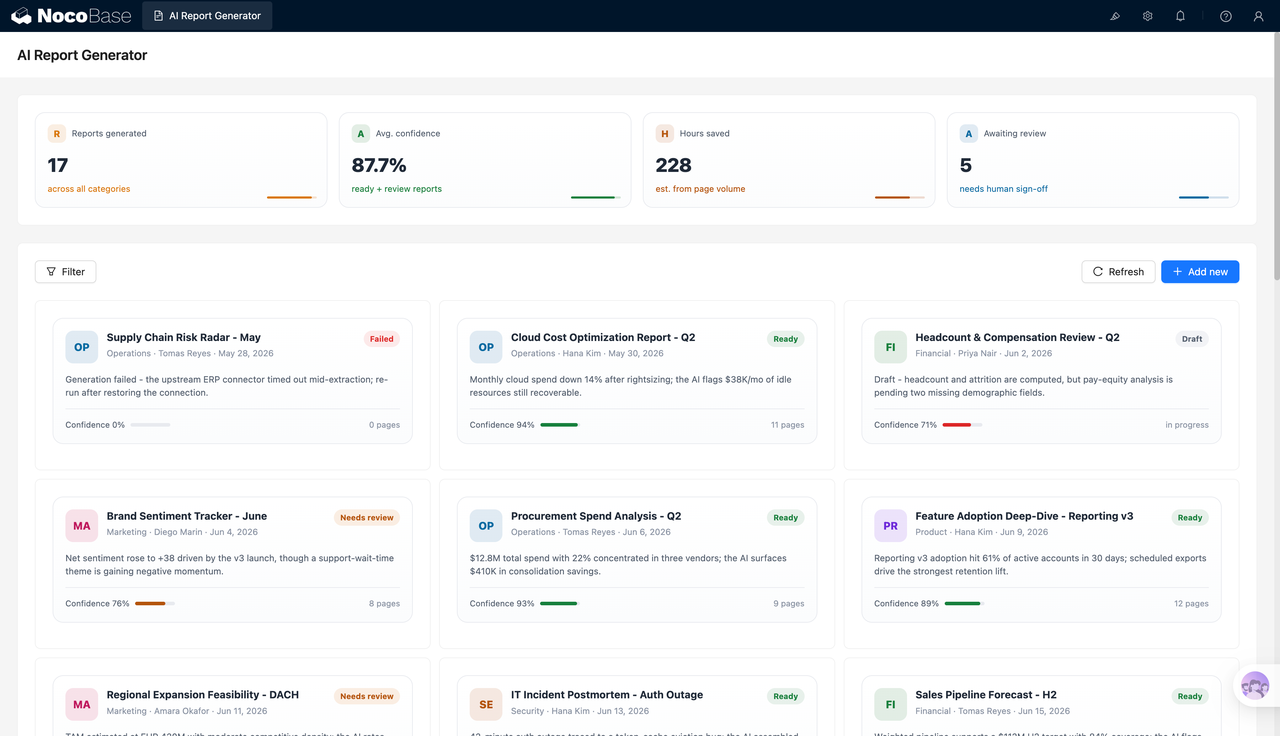The image size is (1280, 736).
Task: Open Feature Adoption Deep-Dive - Reporting v3 title
Action: tap(1024, 517)
